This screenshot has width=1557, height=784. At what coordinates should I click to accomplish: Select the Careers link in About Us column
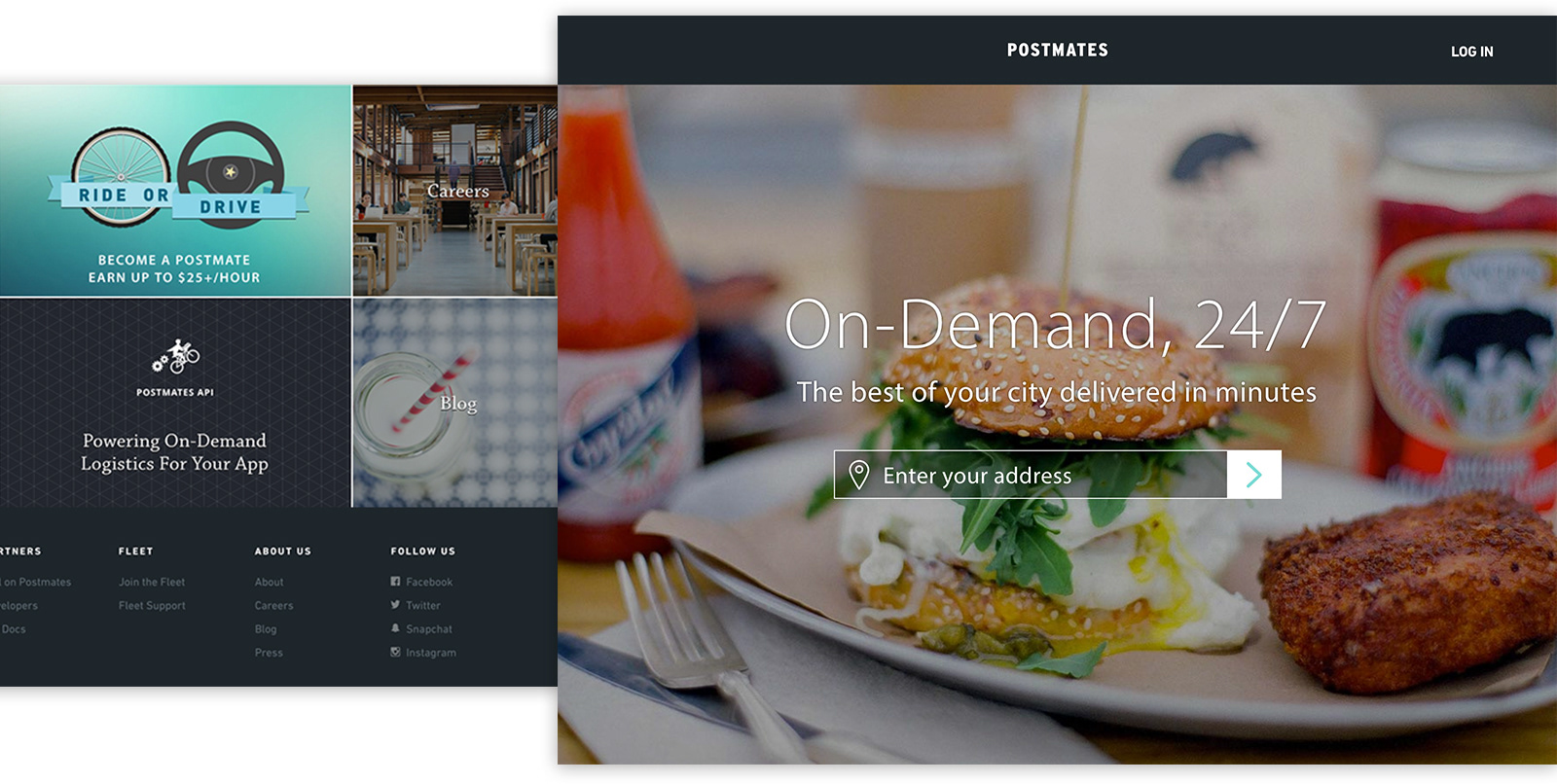pyautogui.click(x=273, y=605)
